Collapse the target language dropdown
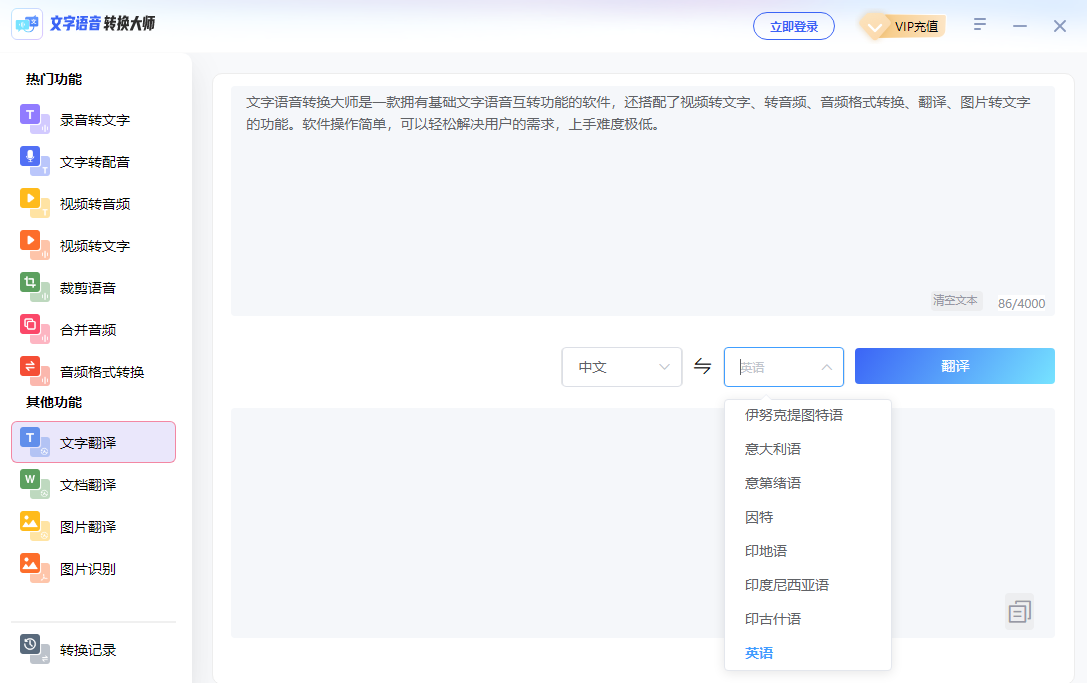Viewport: 1087px width, 683px height. (783, 366)
